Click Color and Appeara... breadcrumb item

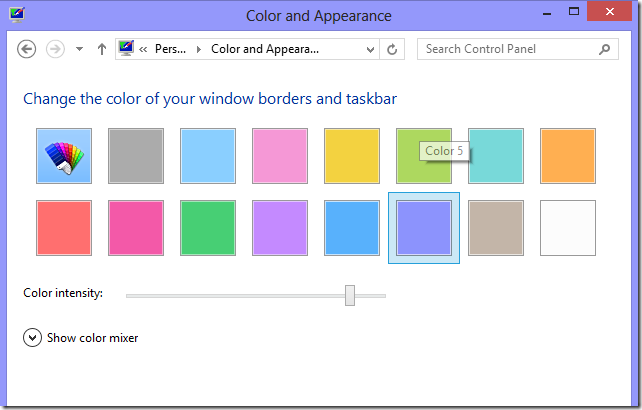click(x=265, y=49)
